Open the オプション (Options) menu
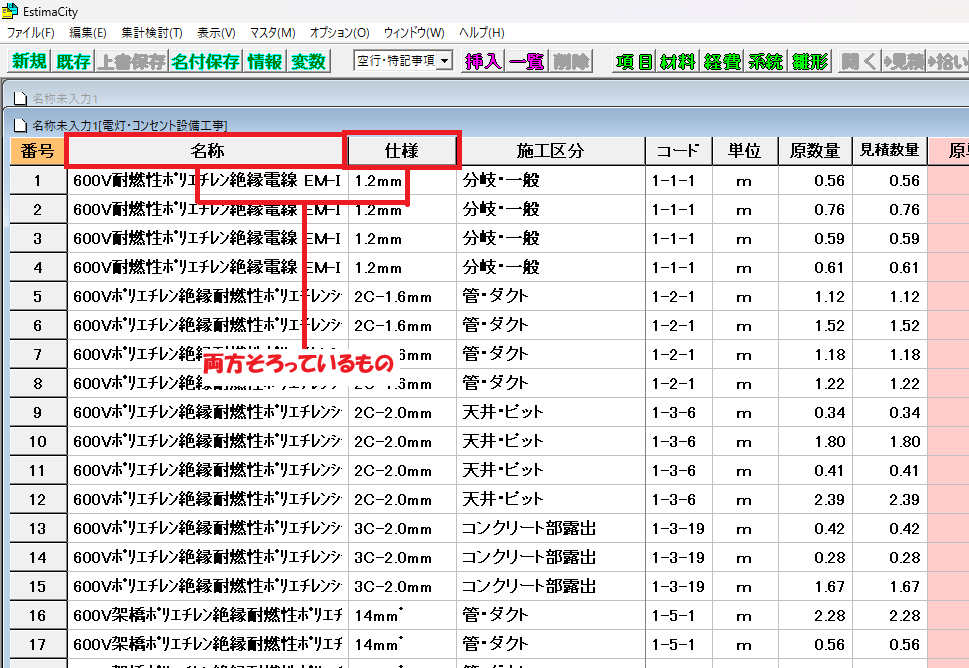 (x=338, y=32)
